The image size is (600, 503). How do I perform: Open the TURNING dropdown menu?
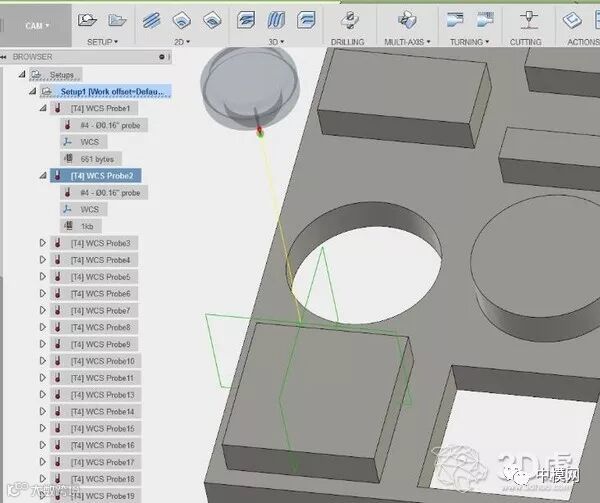[470, 42]
